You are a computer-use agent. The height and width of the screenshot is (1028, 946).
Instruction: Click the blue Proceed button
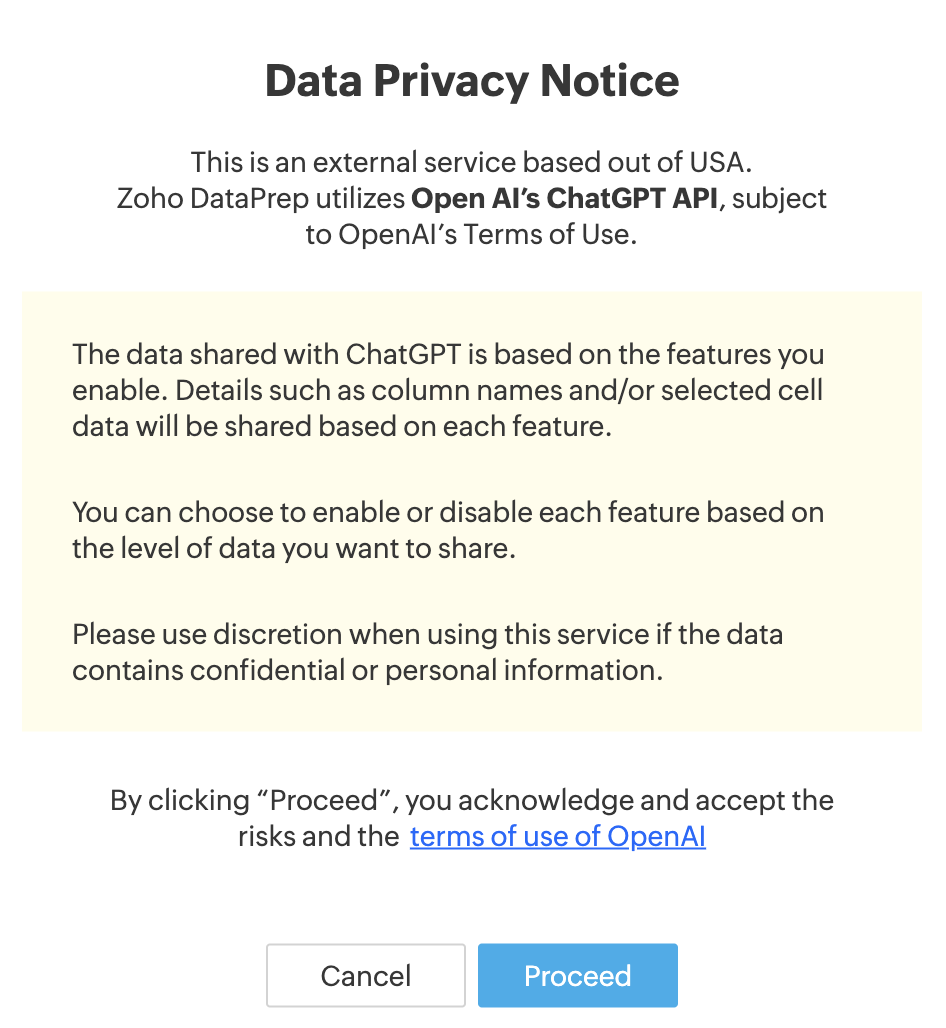pyautogui.click(x=577, y=975)
